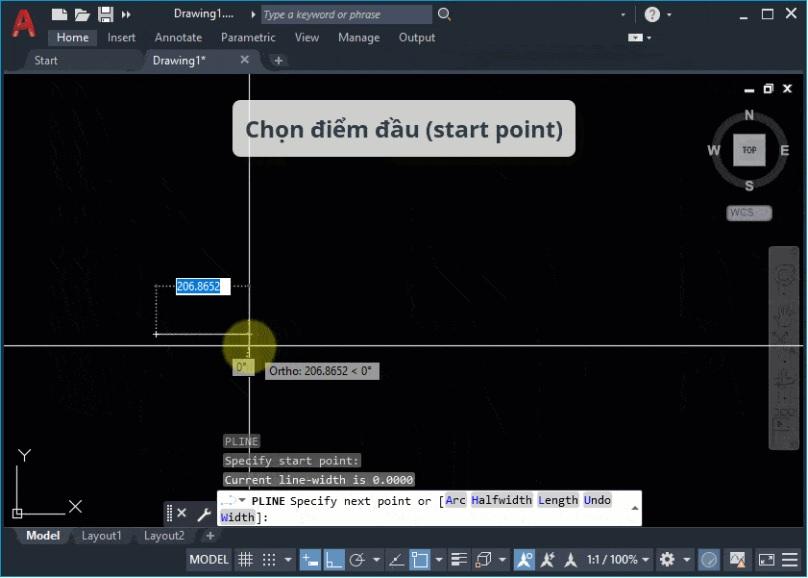Toggle lineweight display icon
Screen dimensions: 808x578
tap(459, 560)
